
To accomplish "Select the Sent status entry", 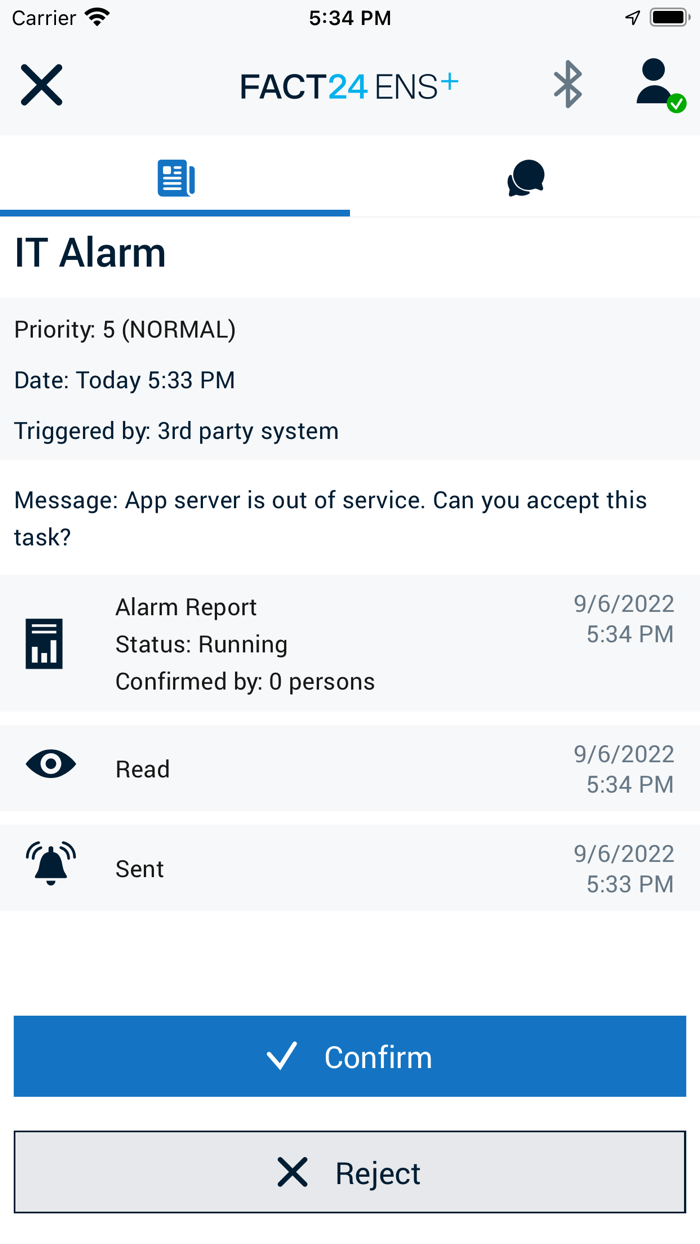I will (x=350, y=868).
